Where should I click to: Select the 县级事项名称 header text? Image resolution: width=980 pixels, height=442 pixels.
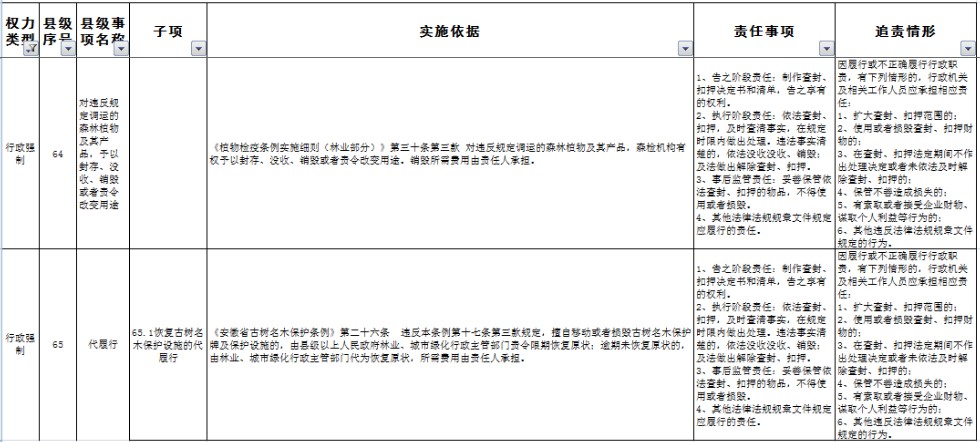[103, 31]
